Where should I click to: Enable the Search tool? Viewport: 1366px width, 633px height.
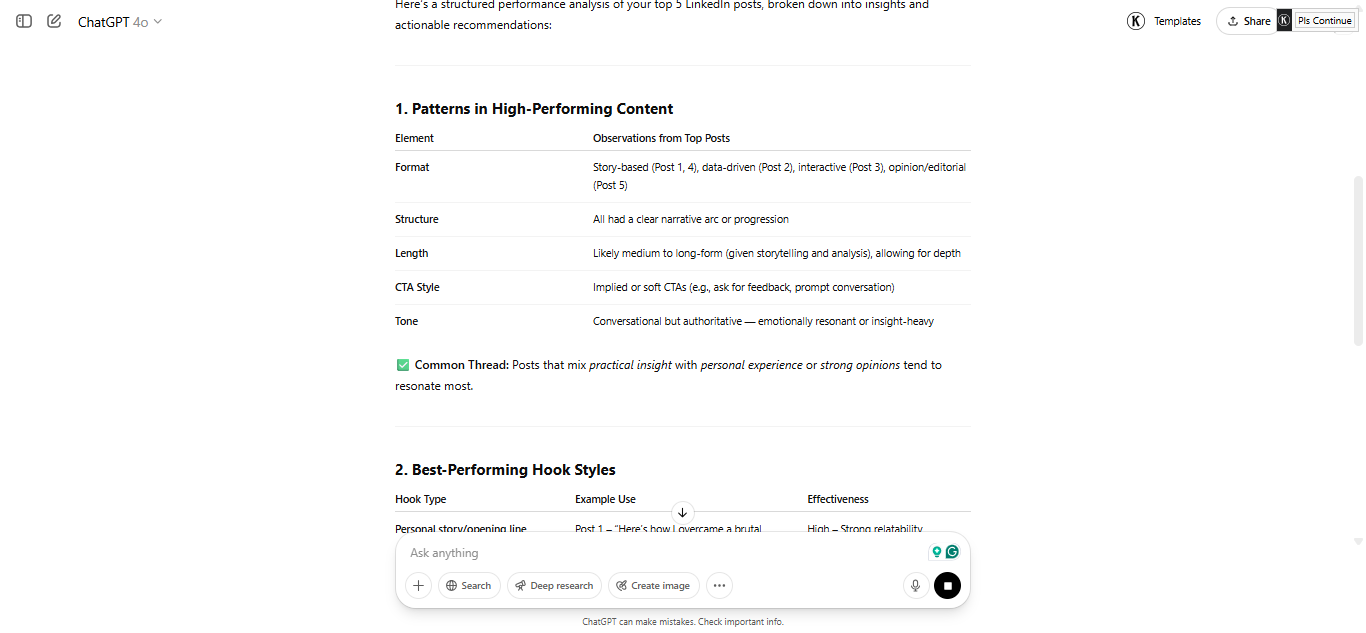(x=469, y=586)
